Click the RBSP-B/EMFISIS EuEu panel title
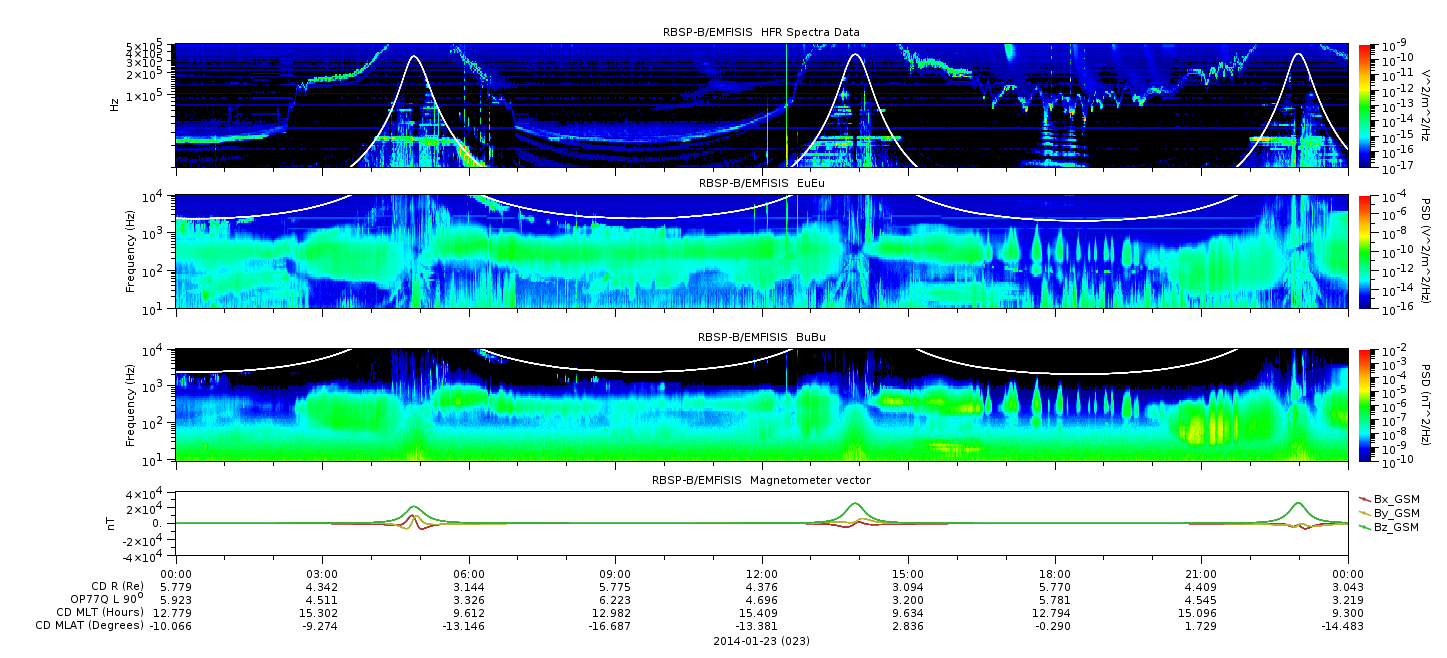The height and width of the screenshot is (658, 1447). point(761,183)
